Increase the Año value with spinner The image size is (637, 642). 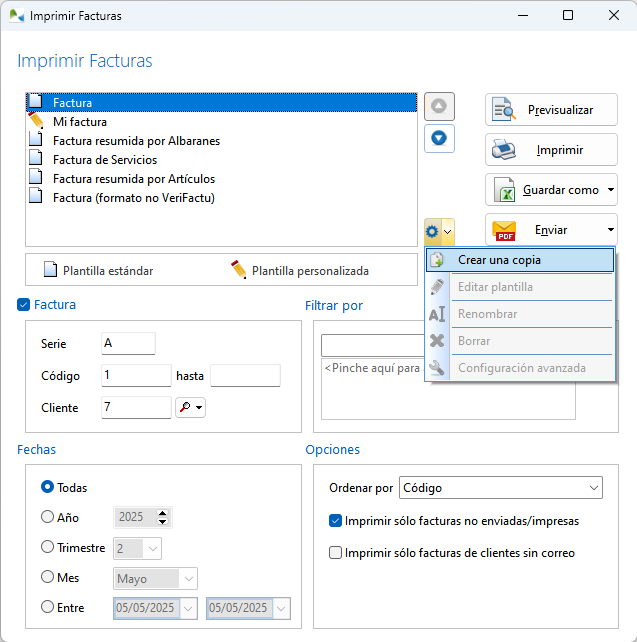click(x=164, y=513)
